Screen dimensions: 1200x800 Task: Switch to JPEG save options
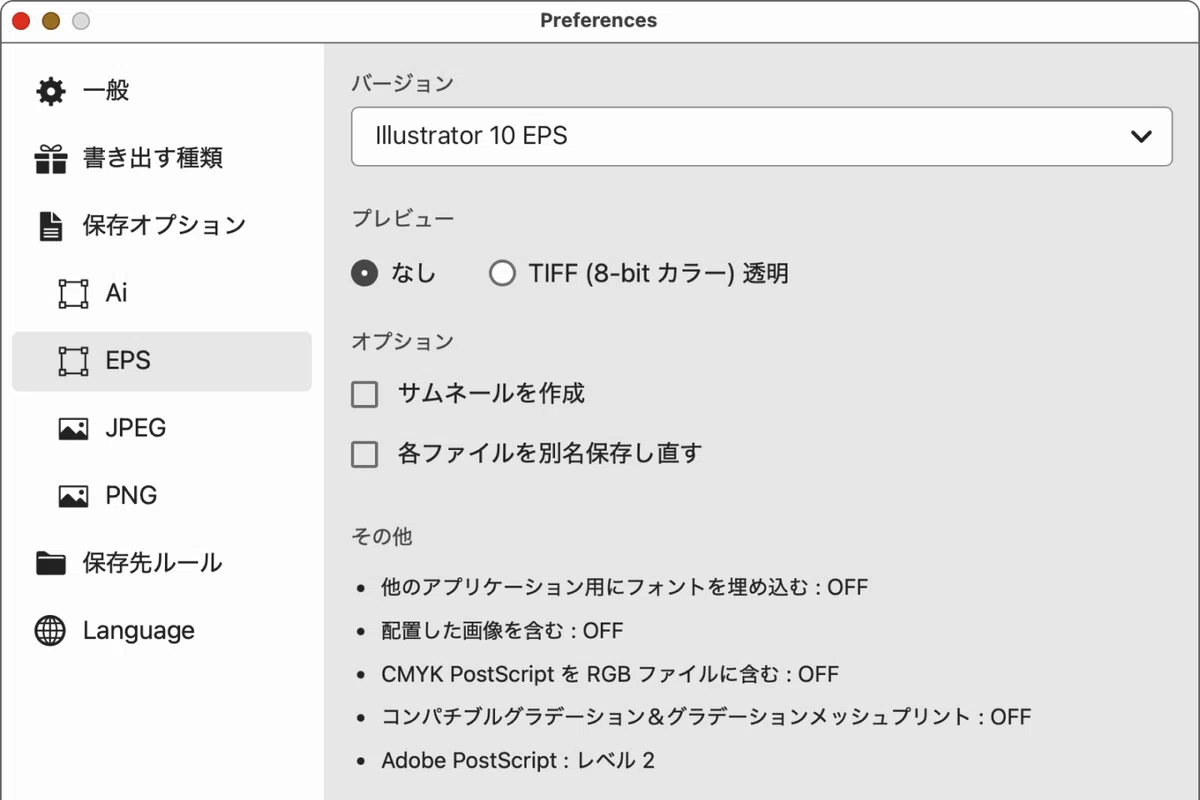point(162,428)
